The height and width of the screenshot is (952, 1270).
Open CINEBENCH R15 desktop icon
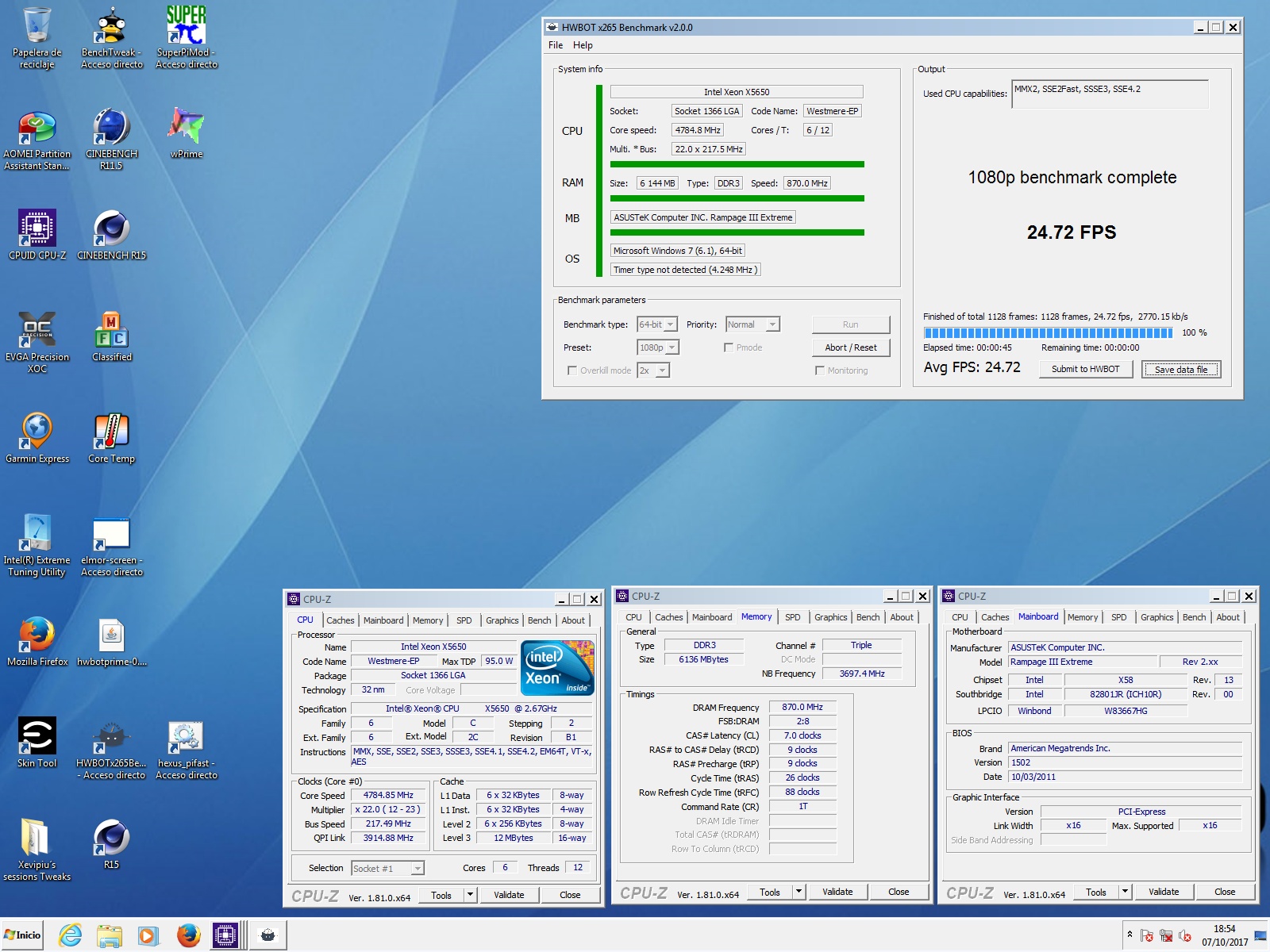[x=111, y=235]
